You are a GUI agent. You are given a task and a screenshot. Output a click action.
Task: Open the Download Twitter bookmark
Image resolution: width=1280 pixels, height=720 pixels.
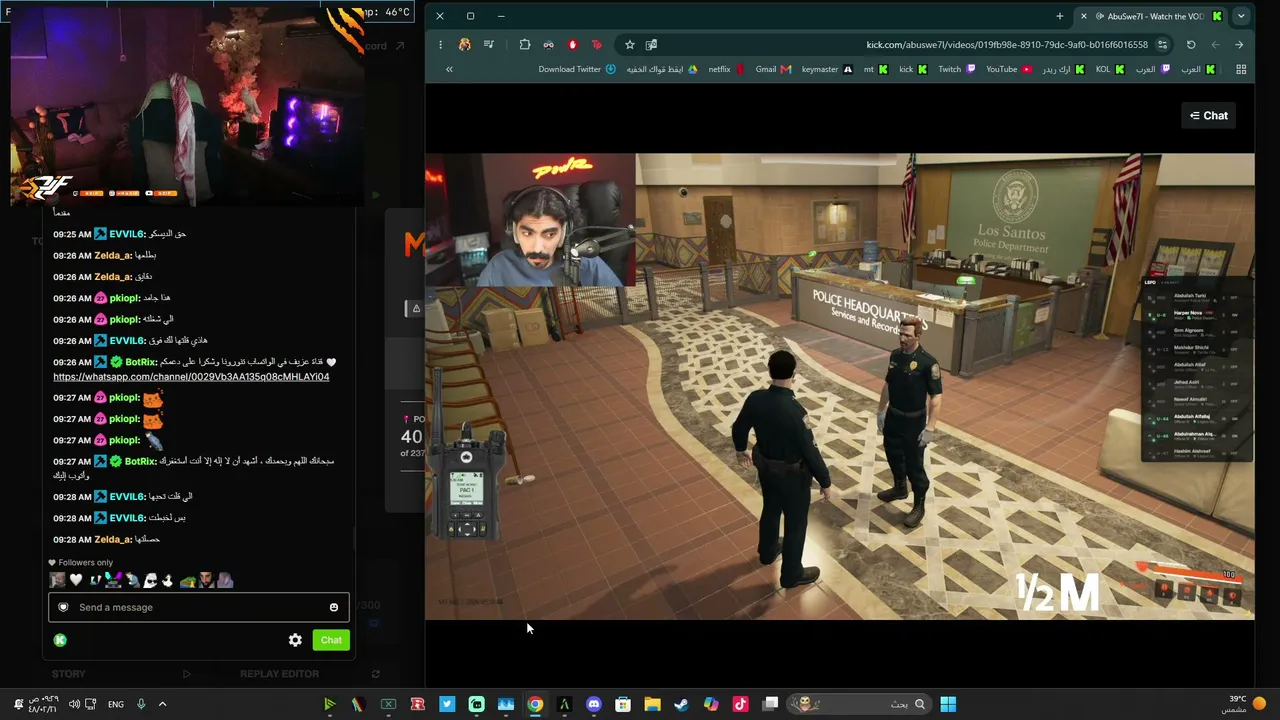coord(577,69)
